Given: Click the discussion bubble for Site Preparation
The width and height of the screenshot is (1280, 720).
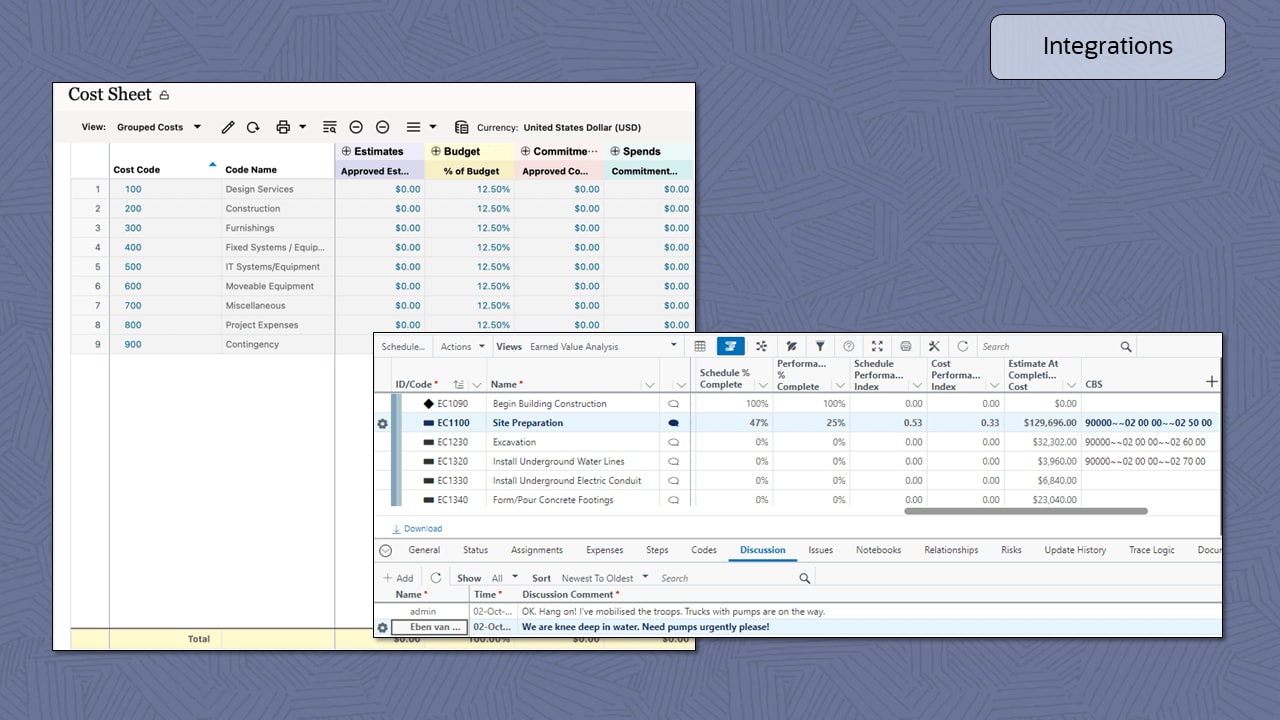Looking at the screenshot, I should [673, 423].
